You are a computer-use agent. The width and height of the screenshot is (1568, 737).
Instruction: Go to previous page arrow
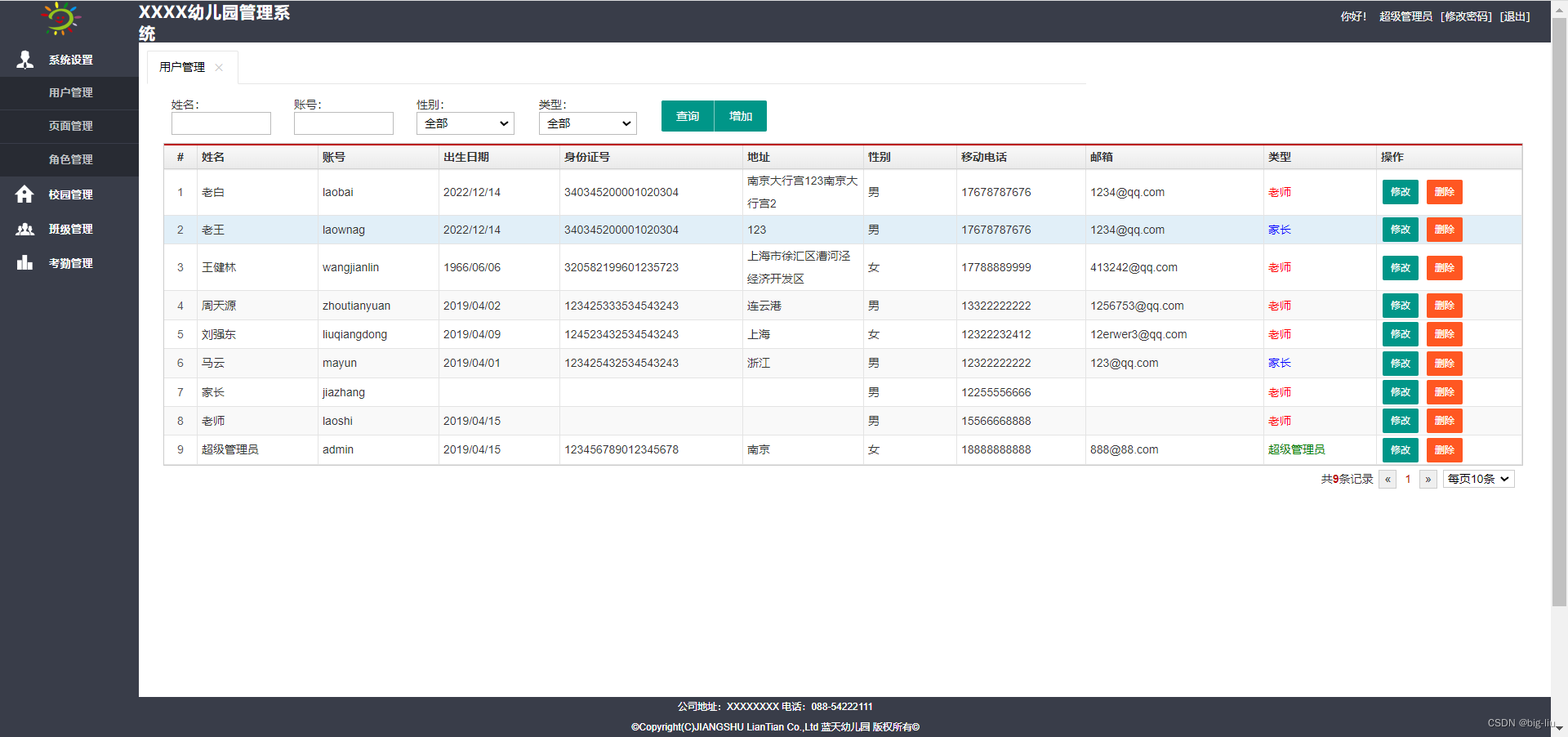point(1388,480)
